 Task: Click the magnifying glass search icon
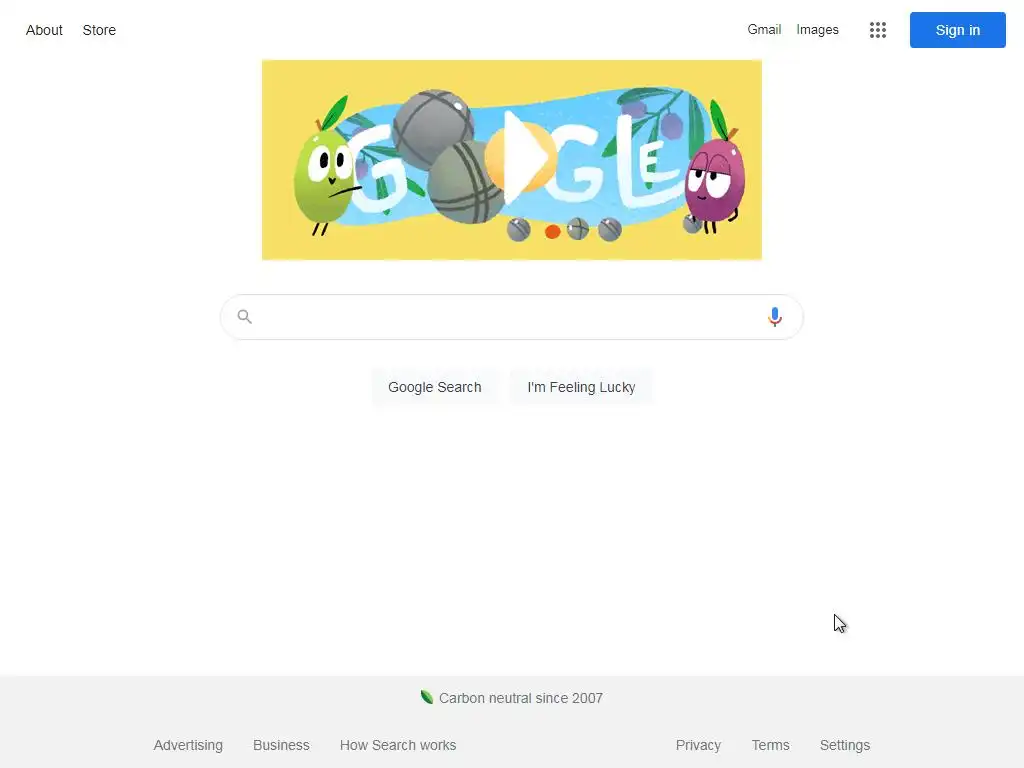[x=244, y=317]
